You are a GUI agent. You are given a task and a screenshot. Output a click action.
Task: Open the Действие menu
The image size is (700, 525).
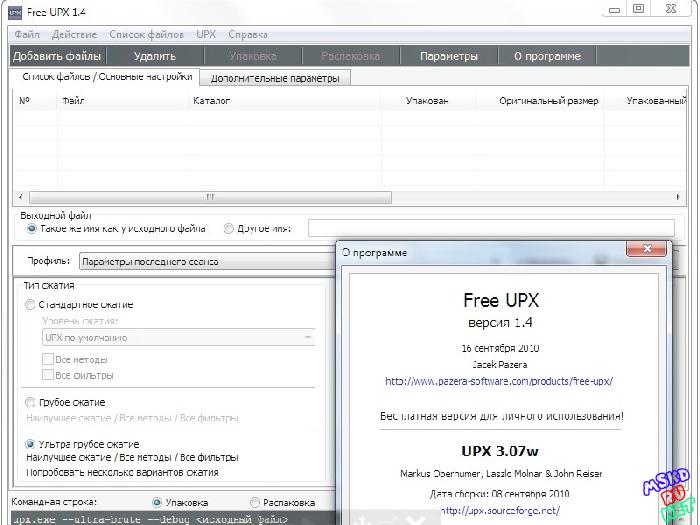[74, 34]
